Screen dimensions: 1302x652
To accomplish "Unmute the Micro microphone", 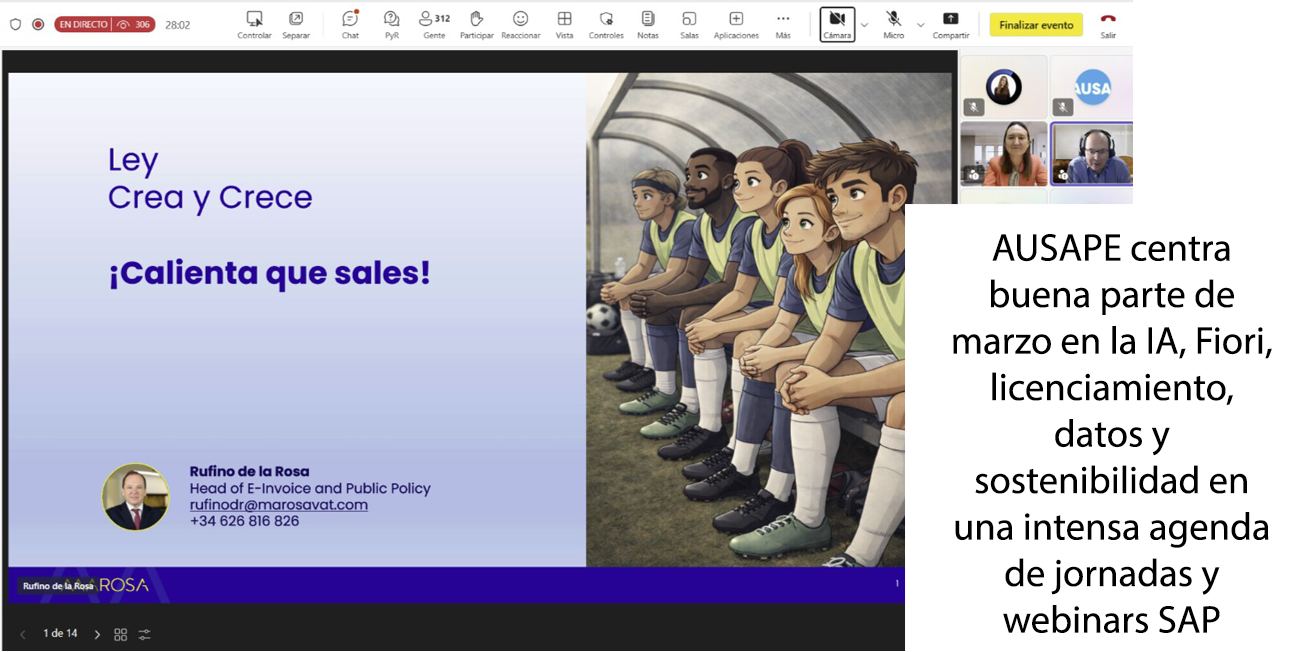I will click(x=893, y=24).
